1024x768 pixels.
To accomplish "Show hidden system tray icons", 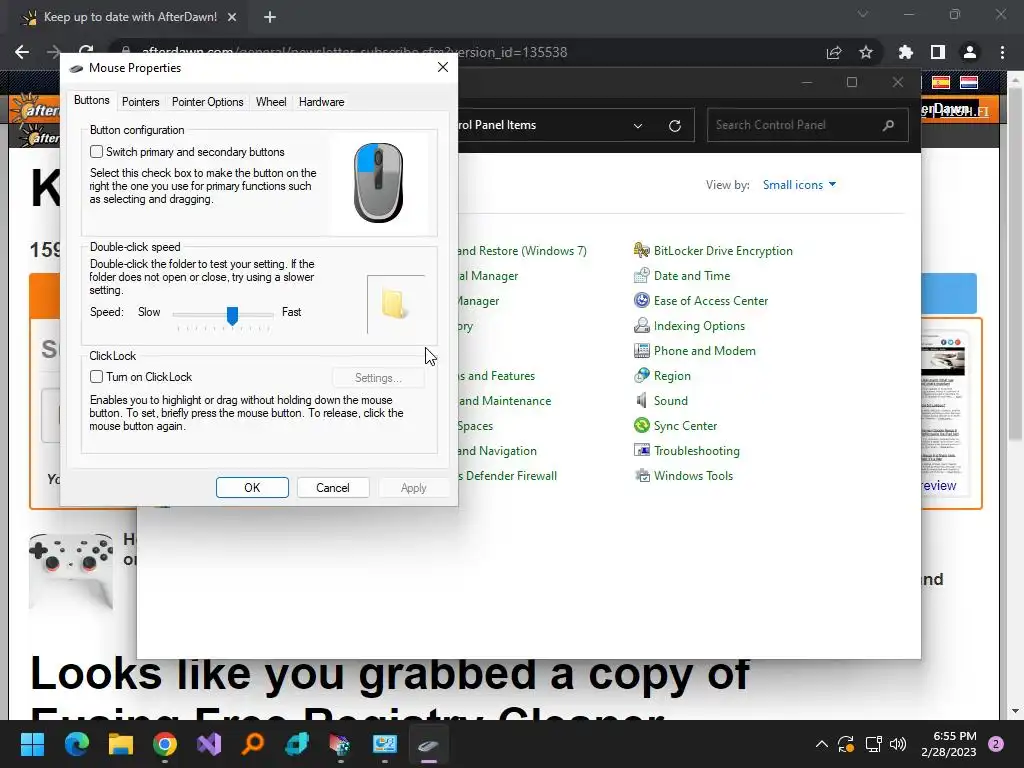I will tap(822, 744).
